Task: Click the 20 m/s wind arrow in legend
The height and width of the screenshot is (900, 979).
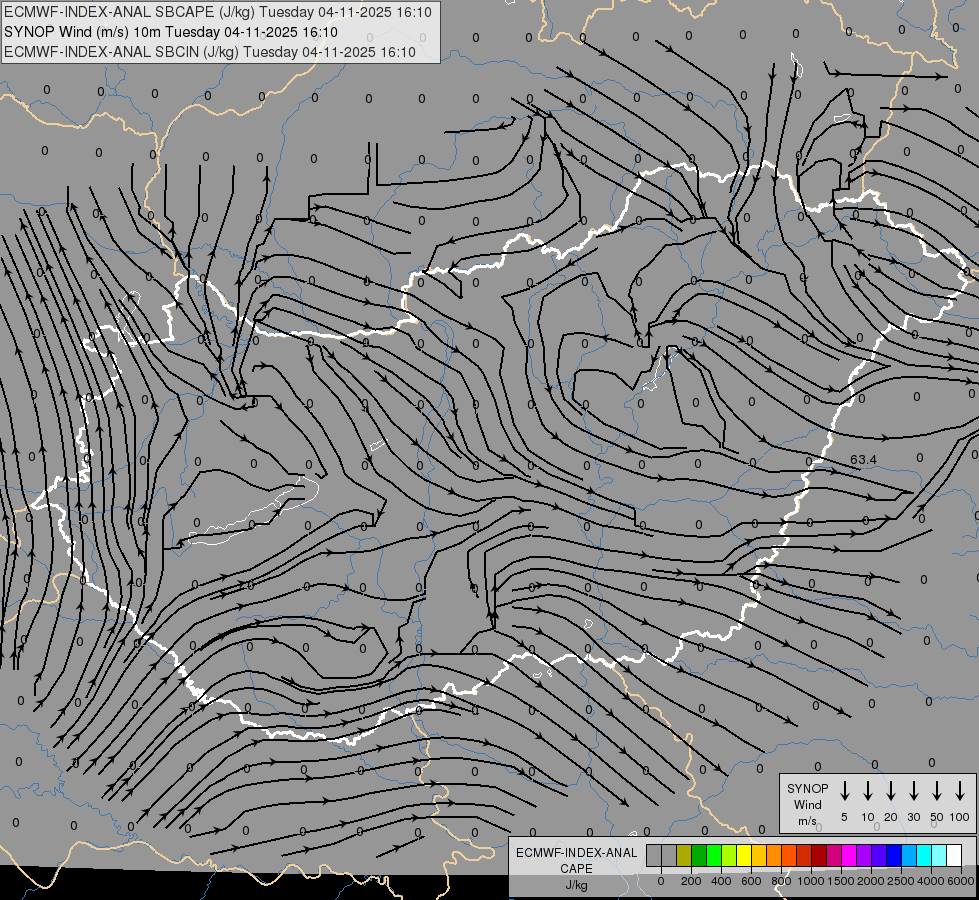Action: [x=891, y=791]
